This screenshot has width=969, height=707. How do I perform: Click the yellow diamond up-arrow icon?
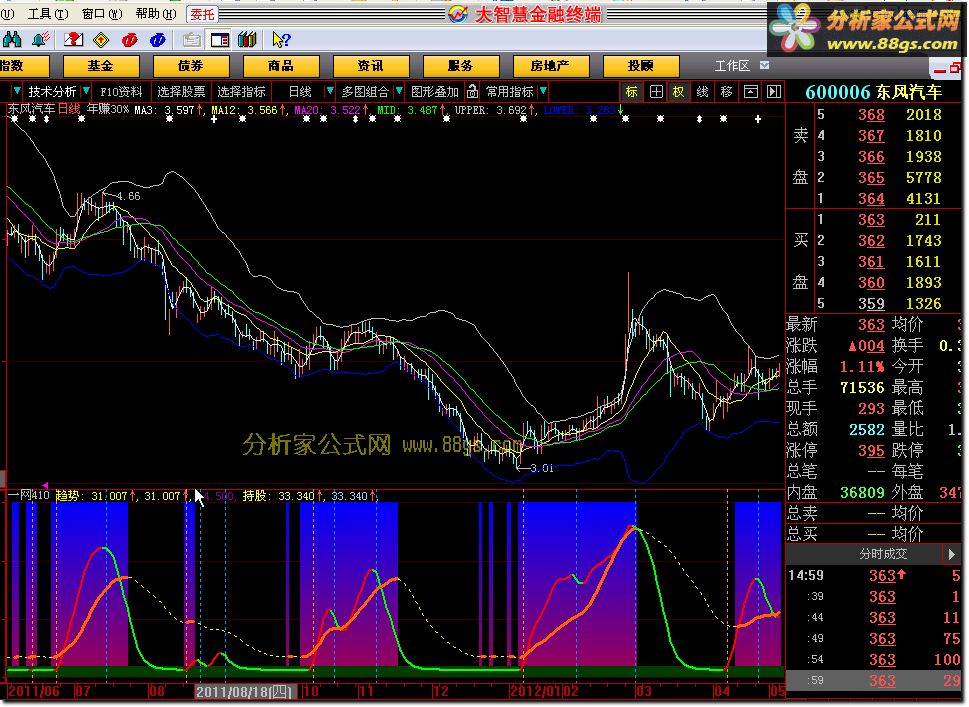pos(101,40)
